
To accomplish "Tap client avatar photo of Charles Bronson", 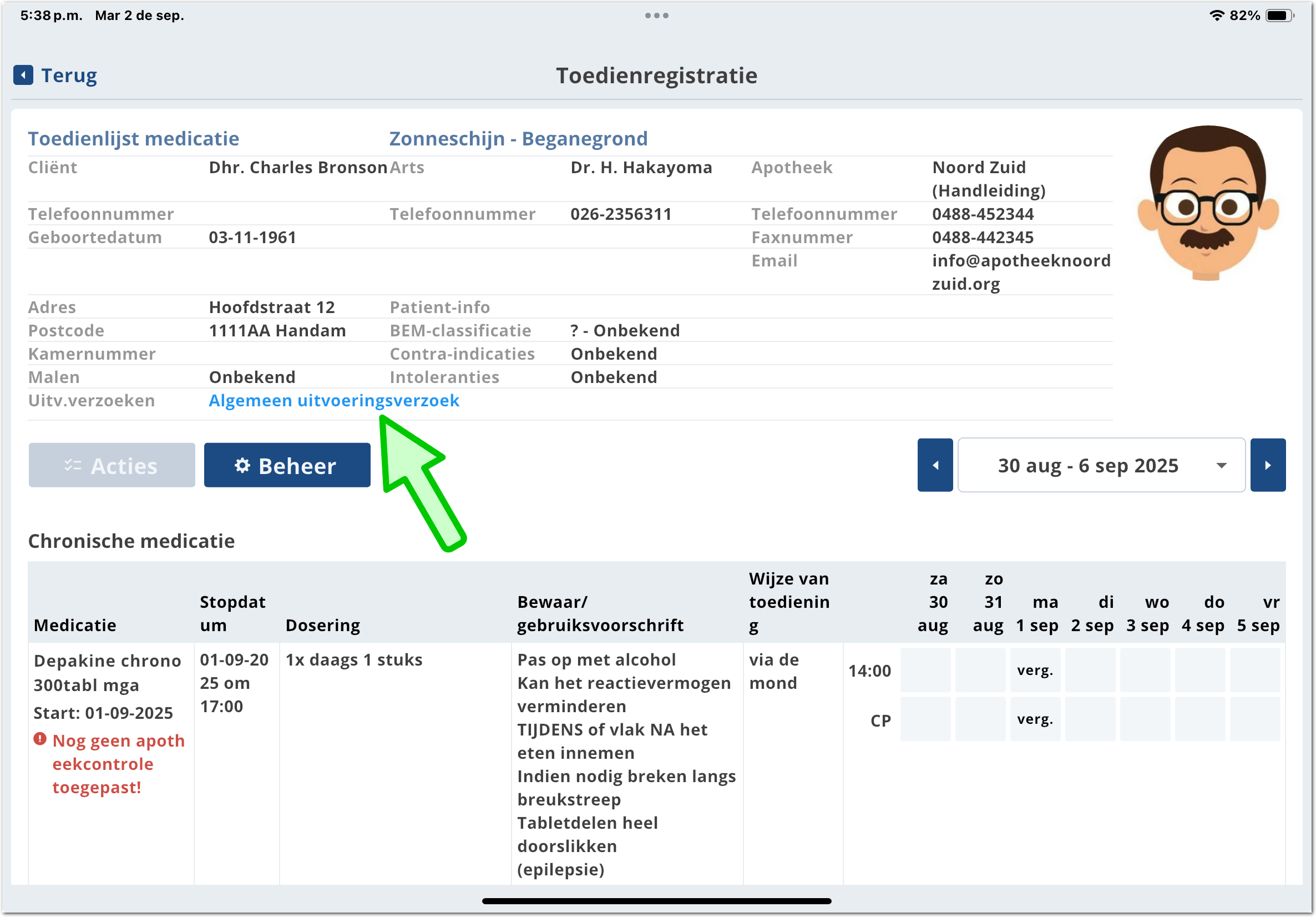I will (1207, 204).
